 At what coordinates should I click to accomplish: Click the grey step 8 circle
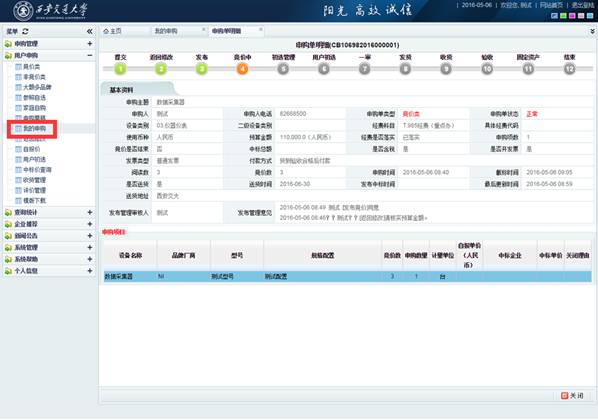click(405, 69)
